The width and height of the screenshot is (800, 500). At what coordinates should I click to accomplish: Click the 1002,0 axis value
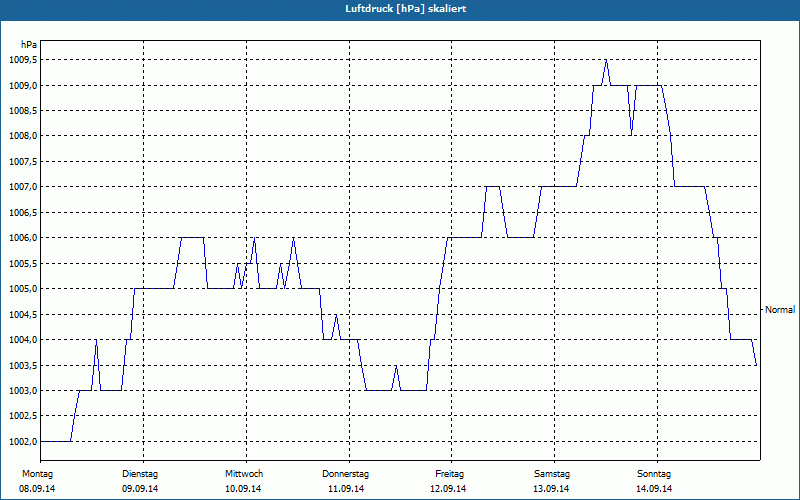(x=23, y=441)
